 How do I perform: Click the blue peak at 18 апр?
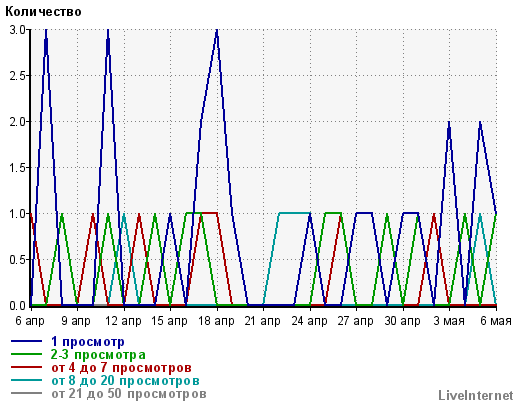(217, 31)
